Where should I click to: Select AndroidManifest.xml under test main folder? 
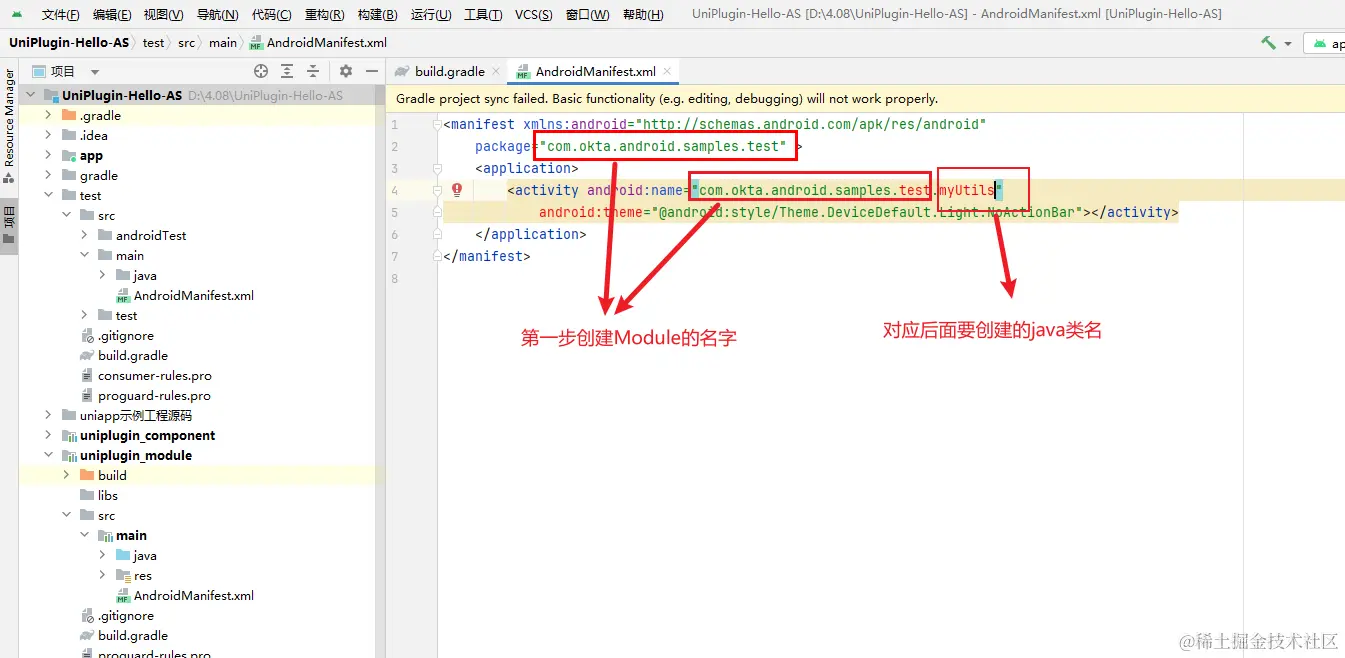click(x=194, y=295)
